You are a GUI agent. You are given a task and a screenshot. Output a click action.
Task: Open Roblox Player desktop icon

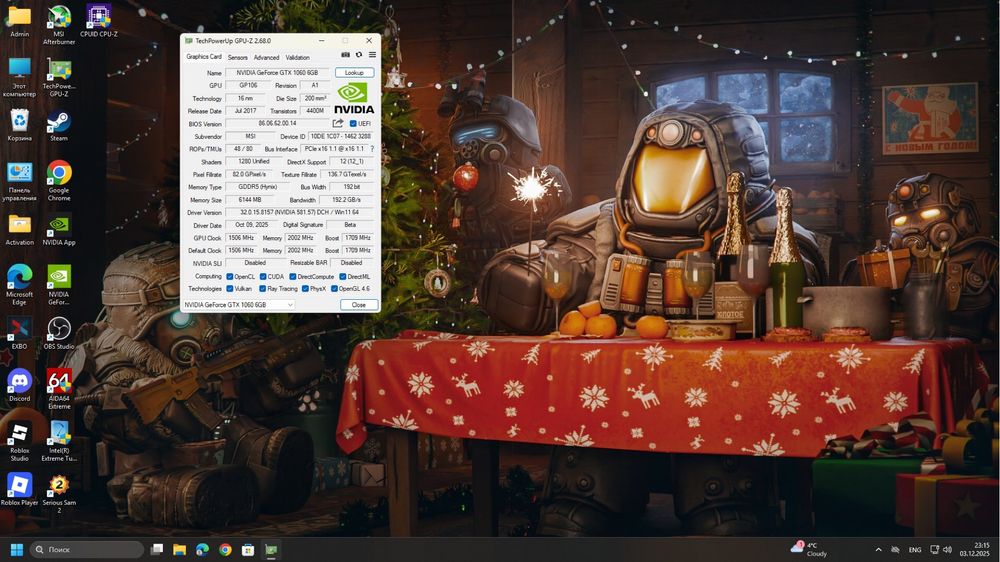19,489
